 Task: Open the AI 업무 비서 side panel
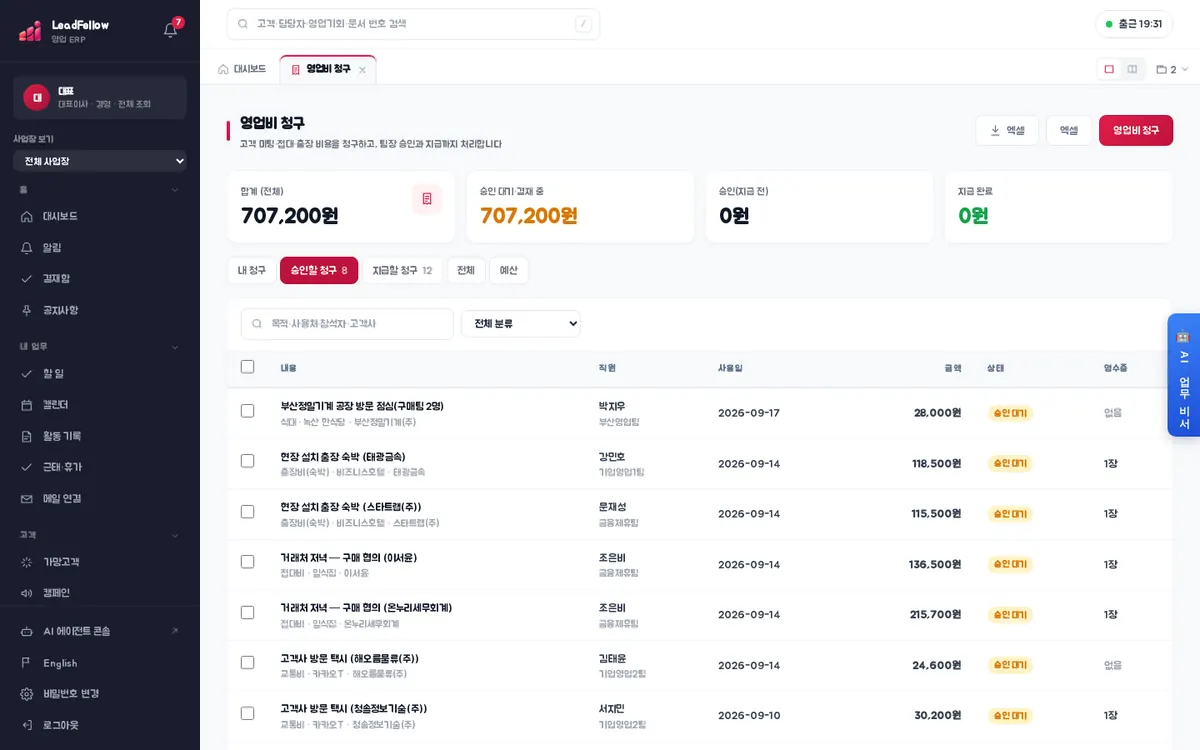click(x=1183, y=375)
